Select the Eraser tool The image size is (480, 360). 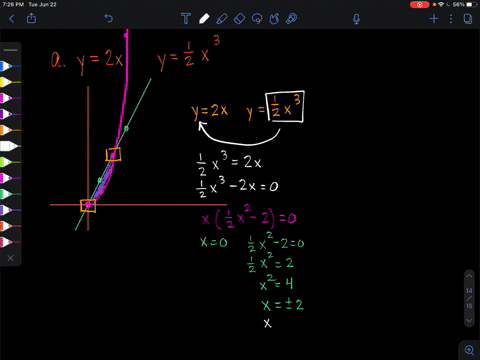pyautogui.click(x=240, y=19)
